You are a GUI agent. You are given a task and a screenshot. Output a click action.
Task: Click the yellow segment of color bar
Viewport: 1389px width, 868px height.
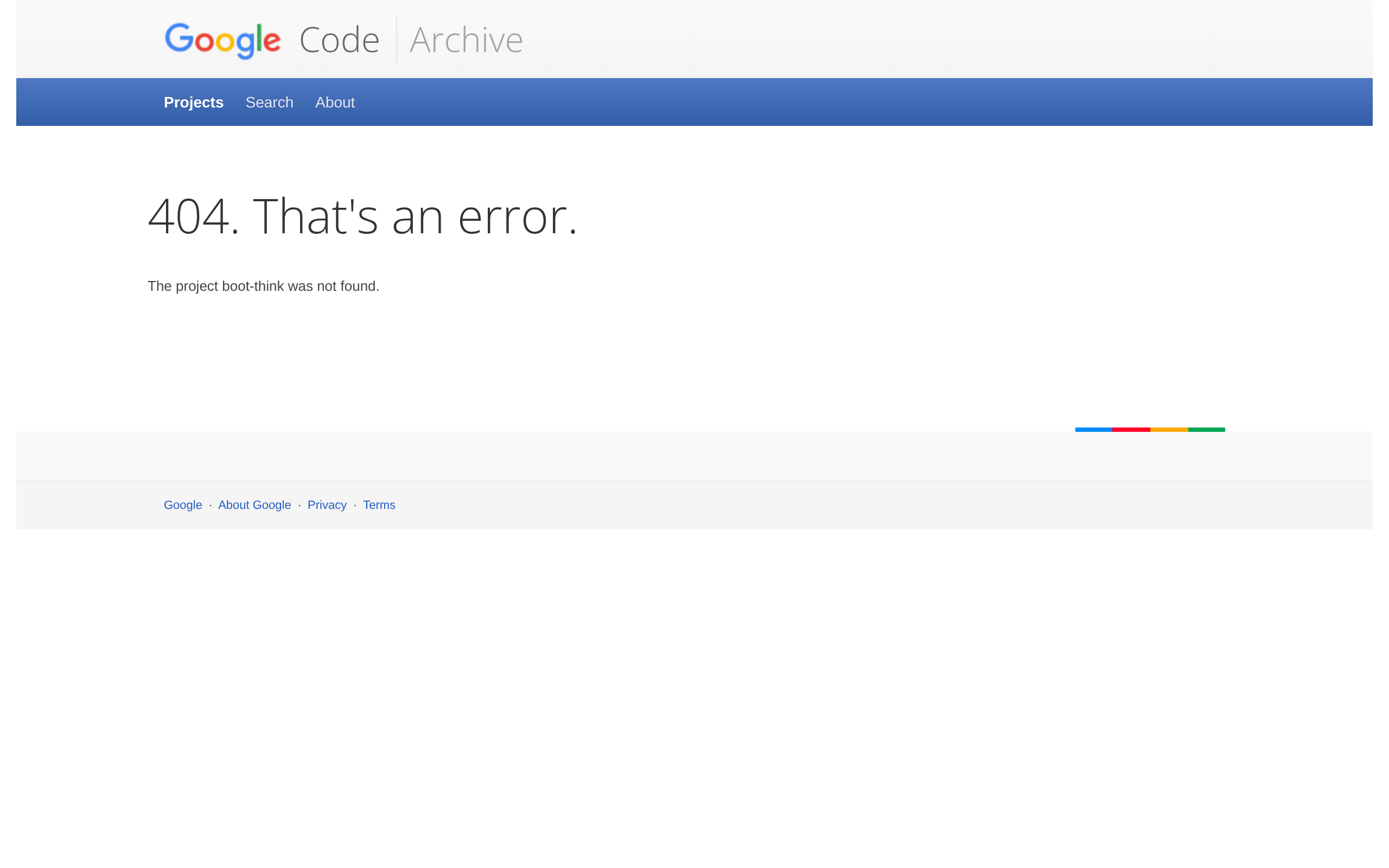click(x=1169, y=430)
